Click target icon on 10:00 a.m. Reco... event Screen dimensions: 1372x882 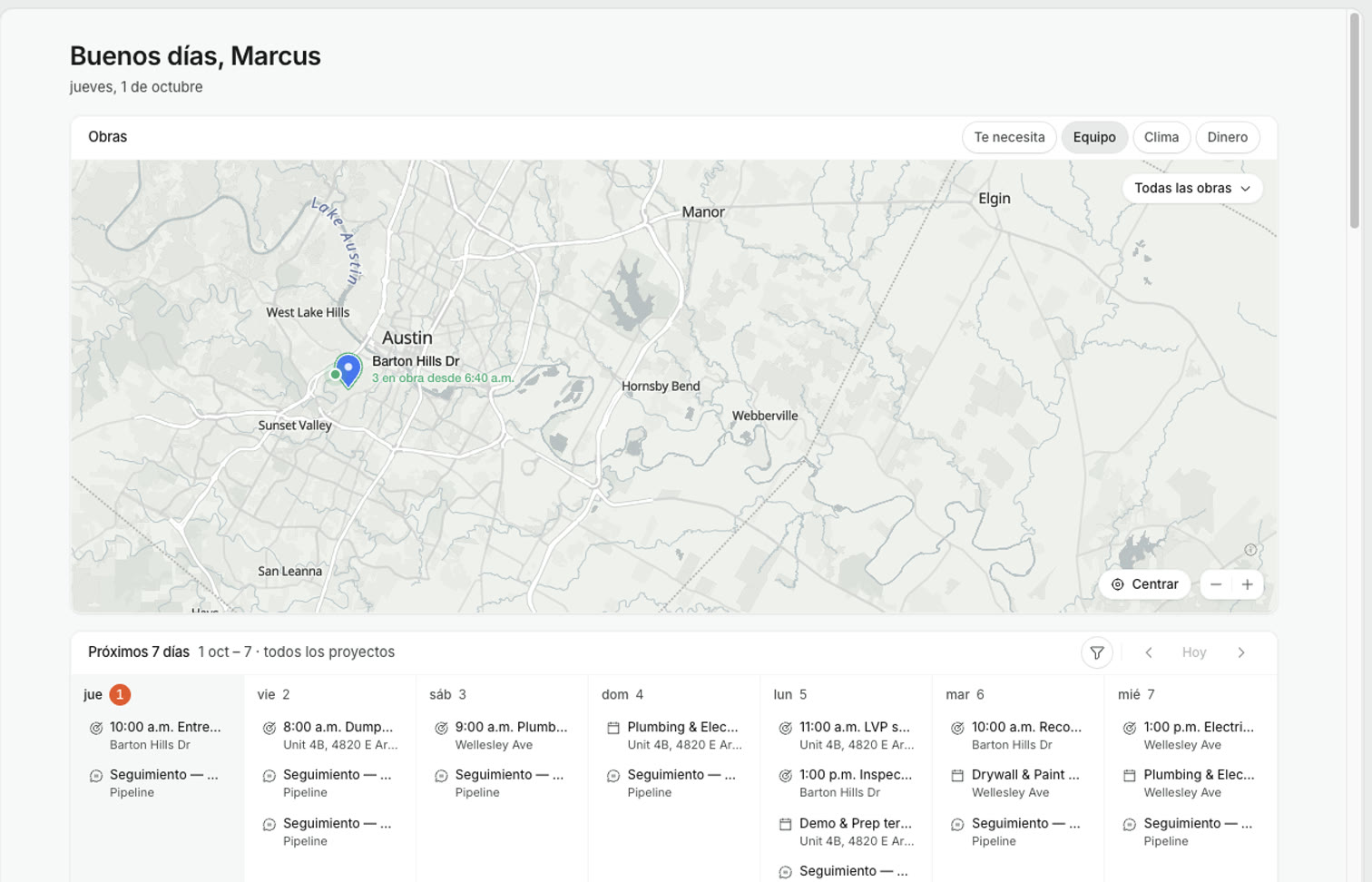pyautogui.click(x=957, y=728)
